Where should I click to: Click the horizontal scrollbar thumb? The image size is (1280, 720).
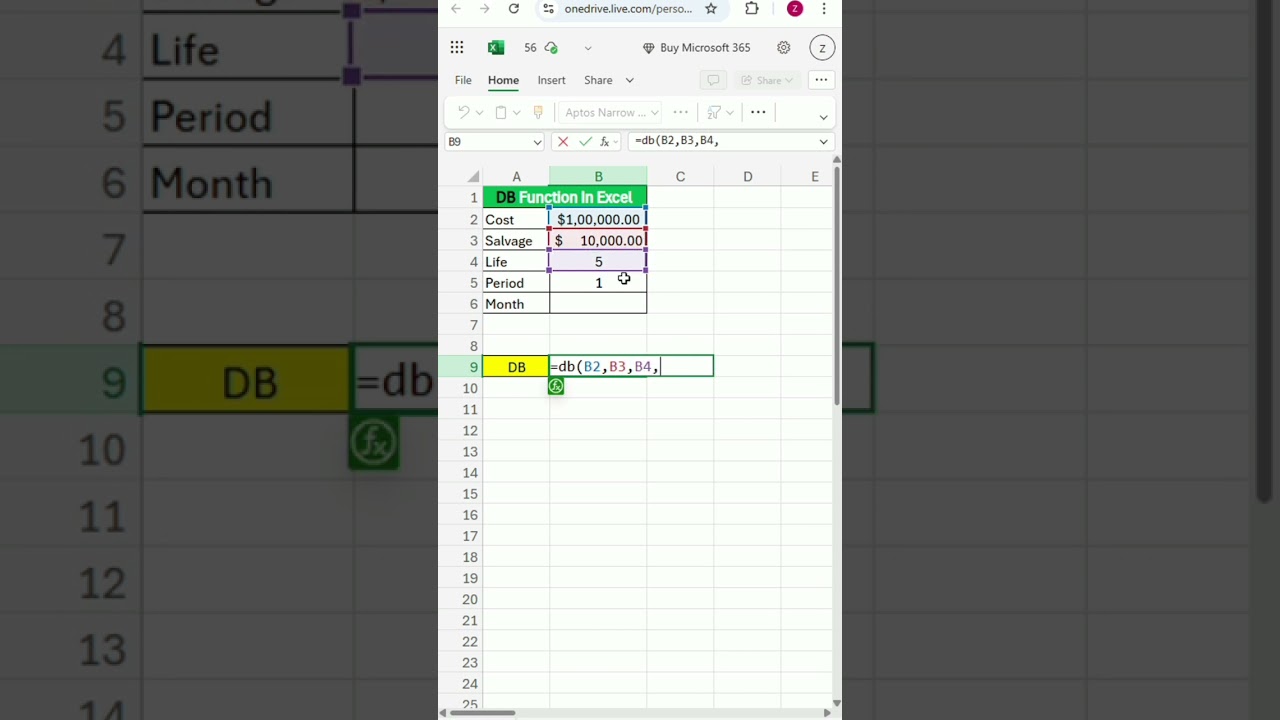point(482,713)
